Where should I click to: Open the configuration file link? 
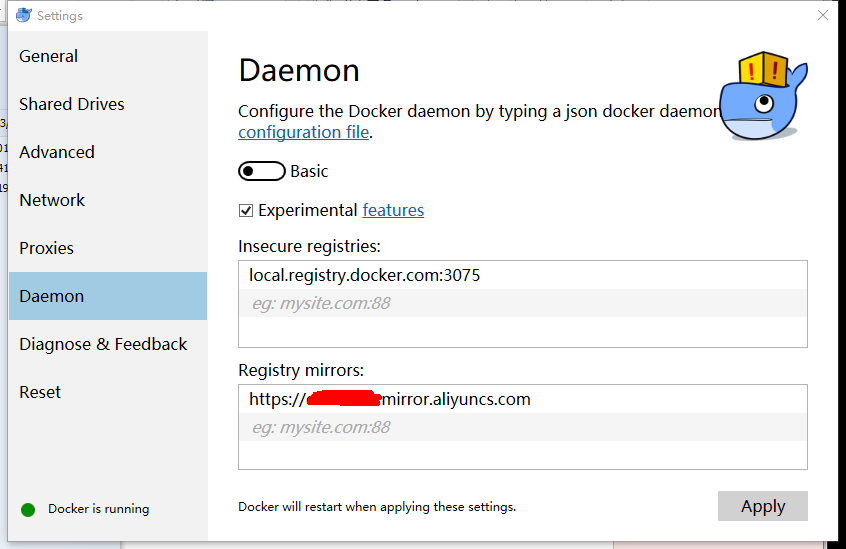pos(303,132)
